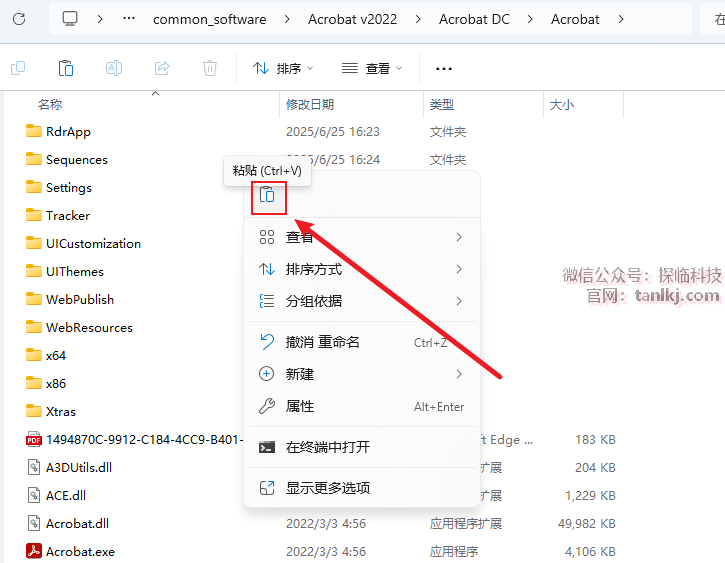The height and width of the screenshot is (563, 725).
Task: Click the toolbar Paste icon
Action: pyautogui.click(x=66, y=68)
